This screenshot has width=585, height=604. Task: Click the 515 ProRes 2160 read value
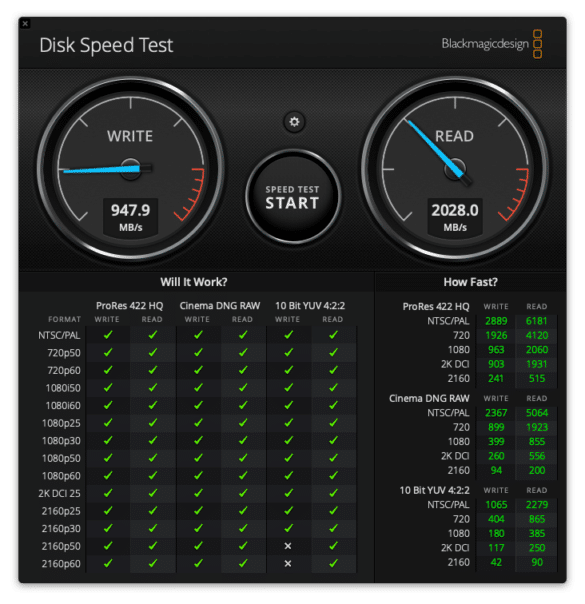click(537, 378)
